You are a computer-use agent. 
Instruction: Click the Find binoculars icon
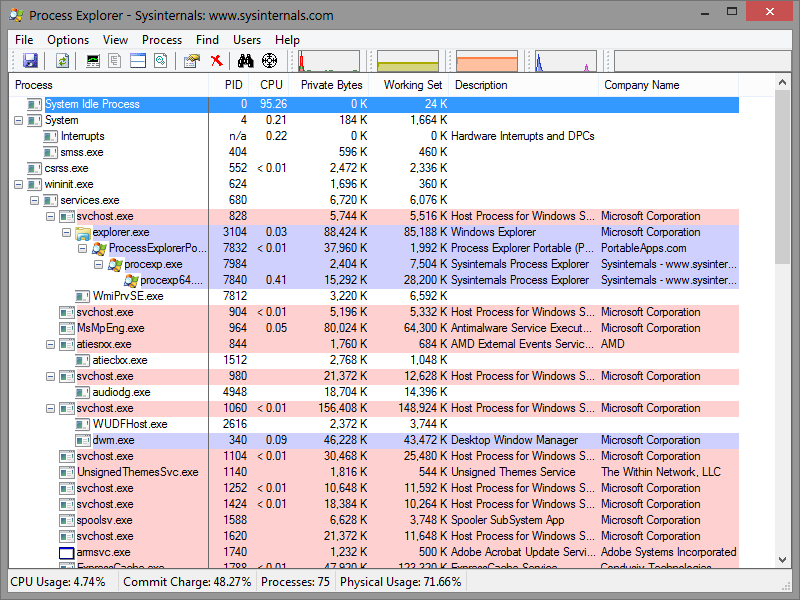click(245, 62)
